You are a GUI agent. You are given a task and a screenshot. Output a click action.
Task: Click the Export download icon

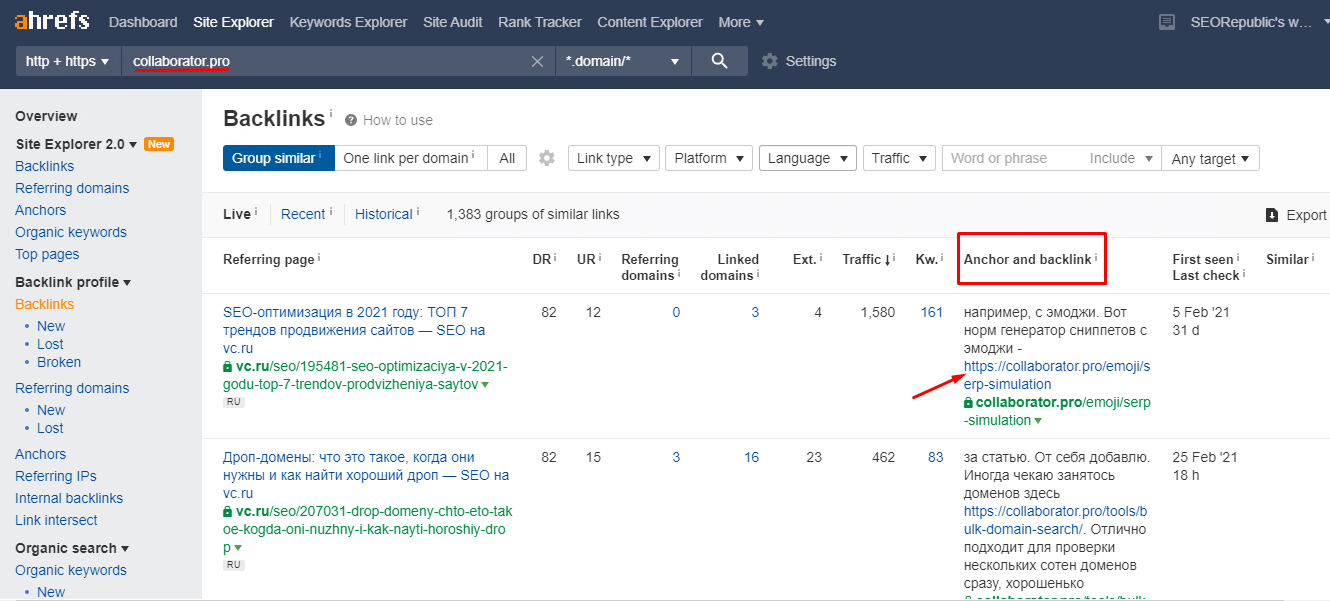(x=1272, y=215)
